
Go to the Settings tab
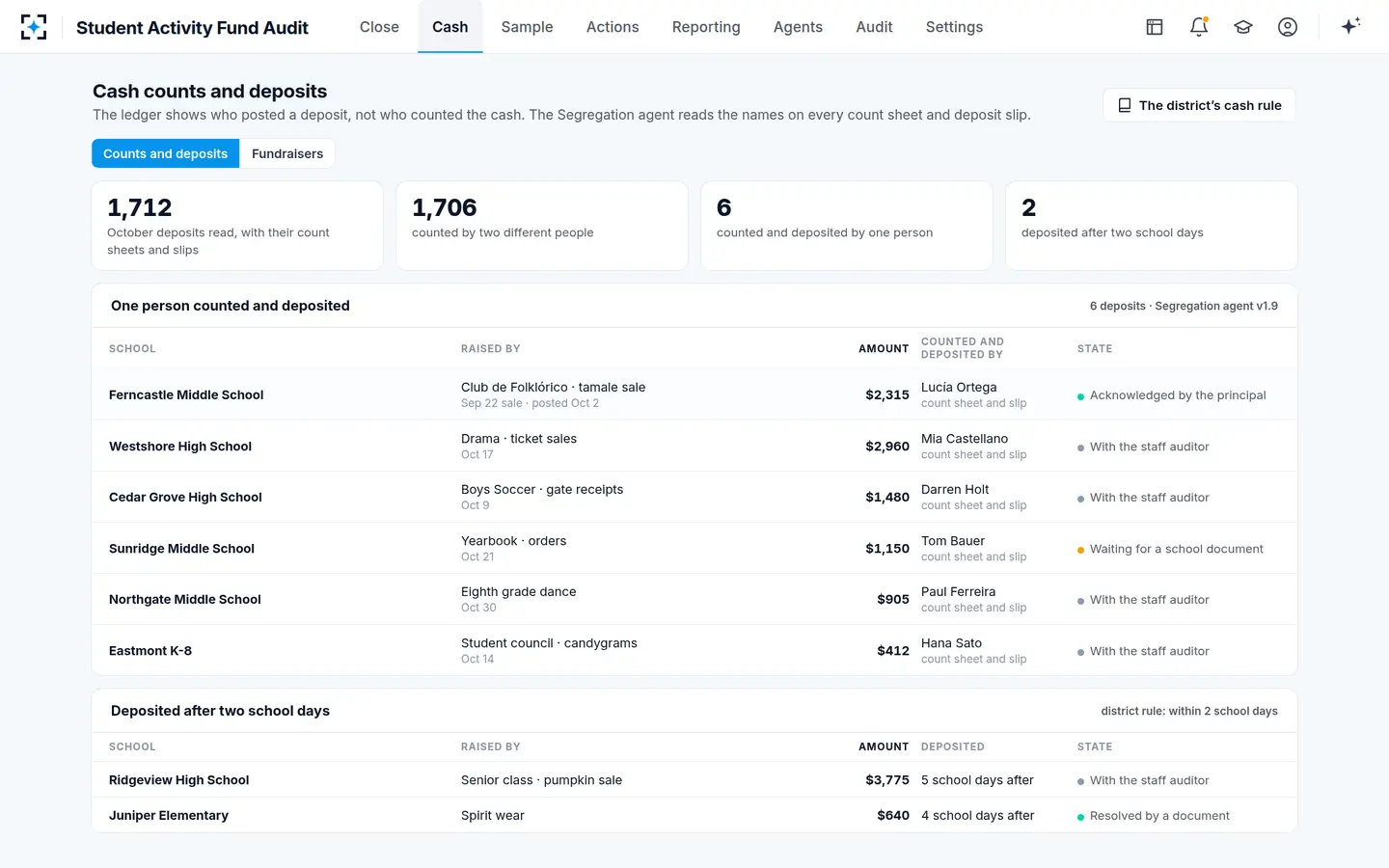point(954,27)
